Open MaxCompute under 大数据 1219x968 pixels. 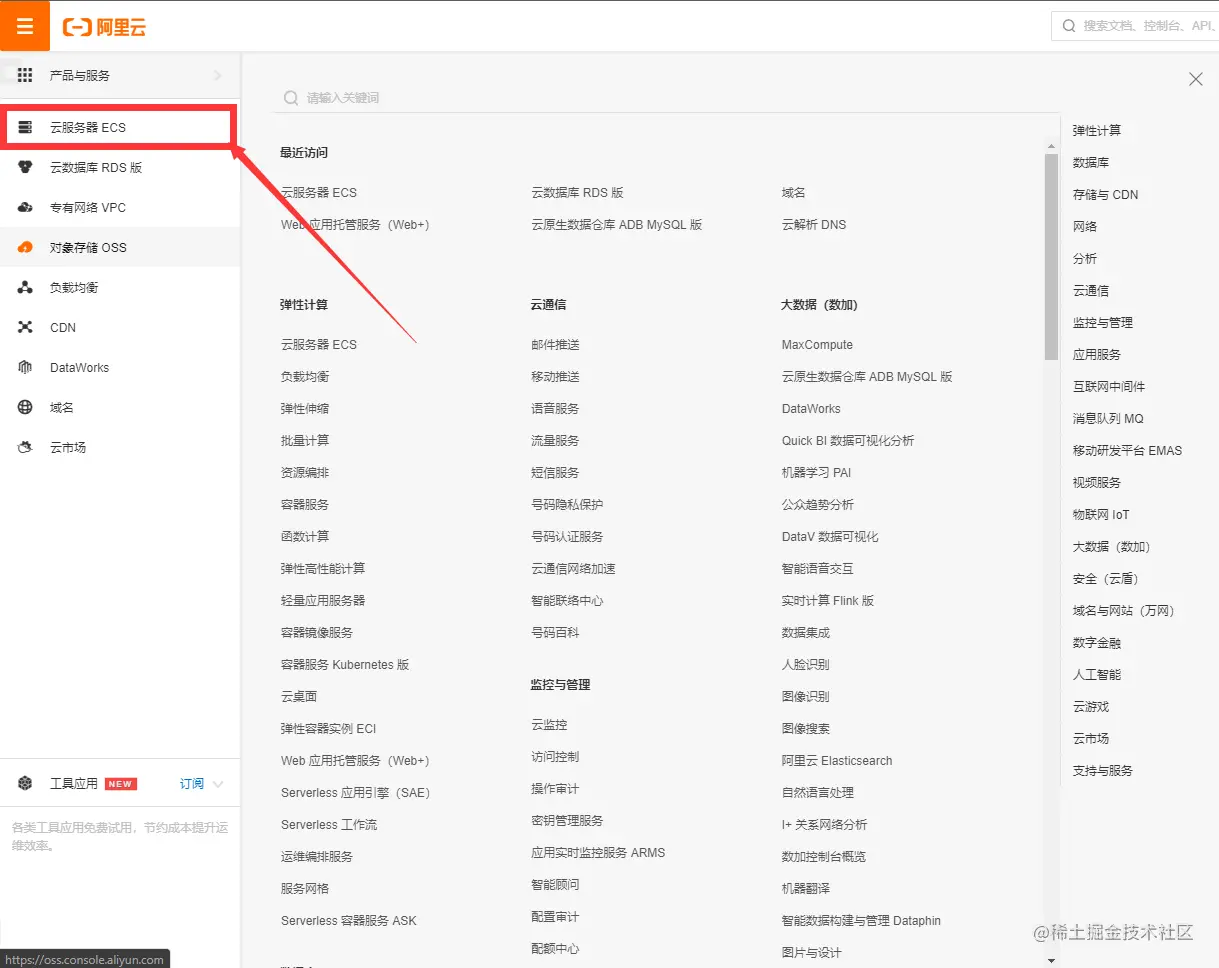point(817,345)
